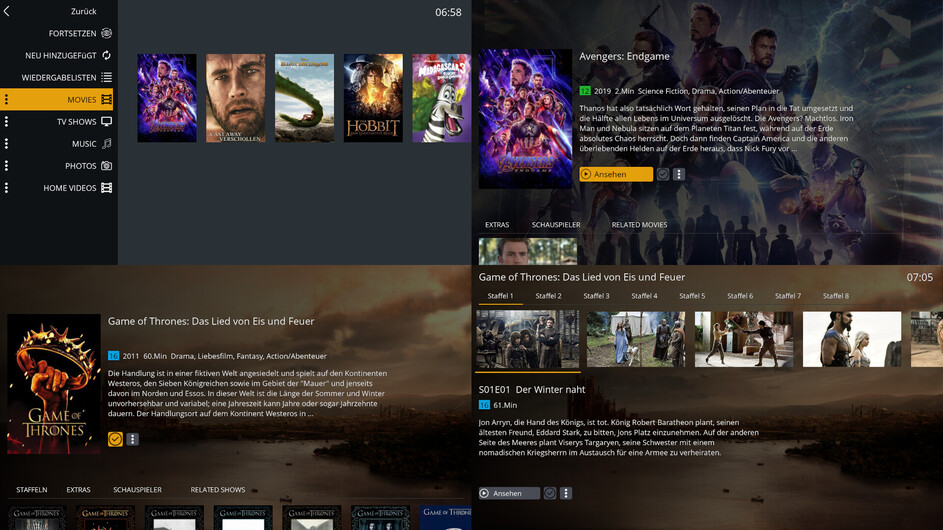Open the green dragon movie poster
This screenshot has width=943, height=530.
[x=304, y=98]
